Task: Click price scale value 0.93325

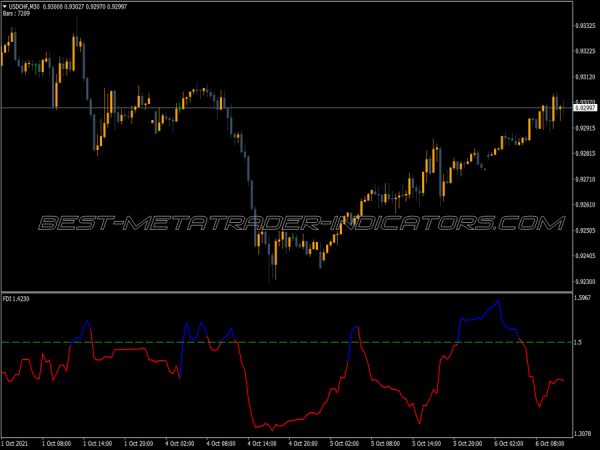Action: coord(585,26)
